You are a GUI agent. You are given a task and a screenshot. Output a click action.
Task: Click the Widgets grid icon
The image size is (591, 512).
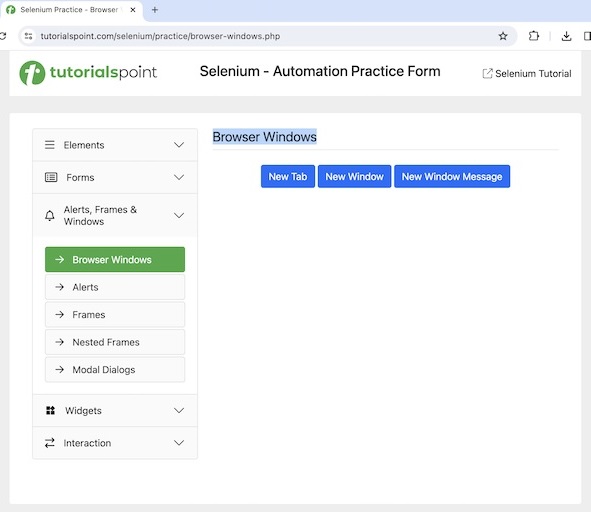[x=50, y=410]
